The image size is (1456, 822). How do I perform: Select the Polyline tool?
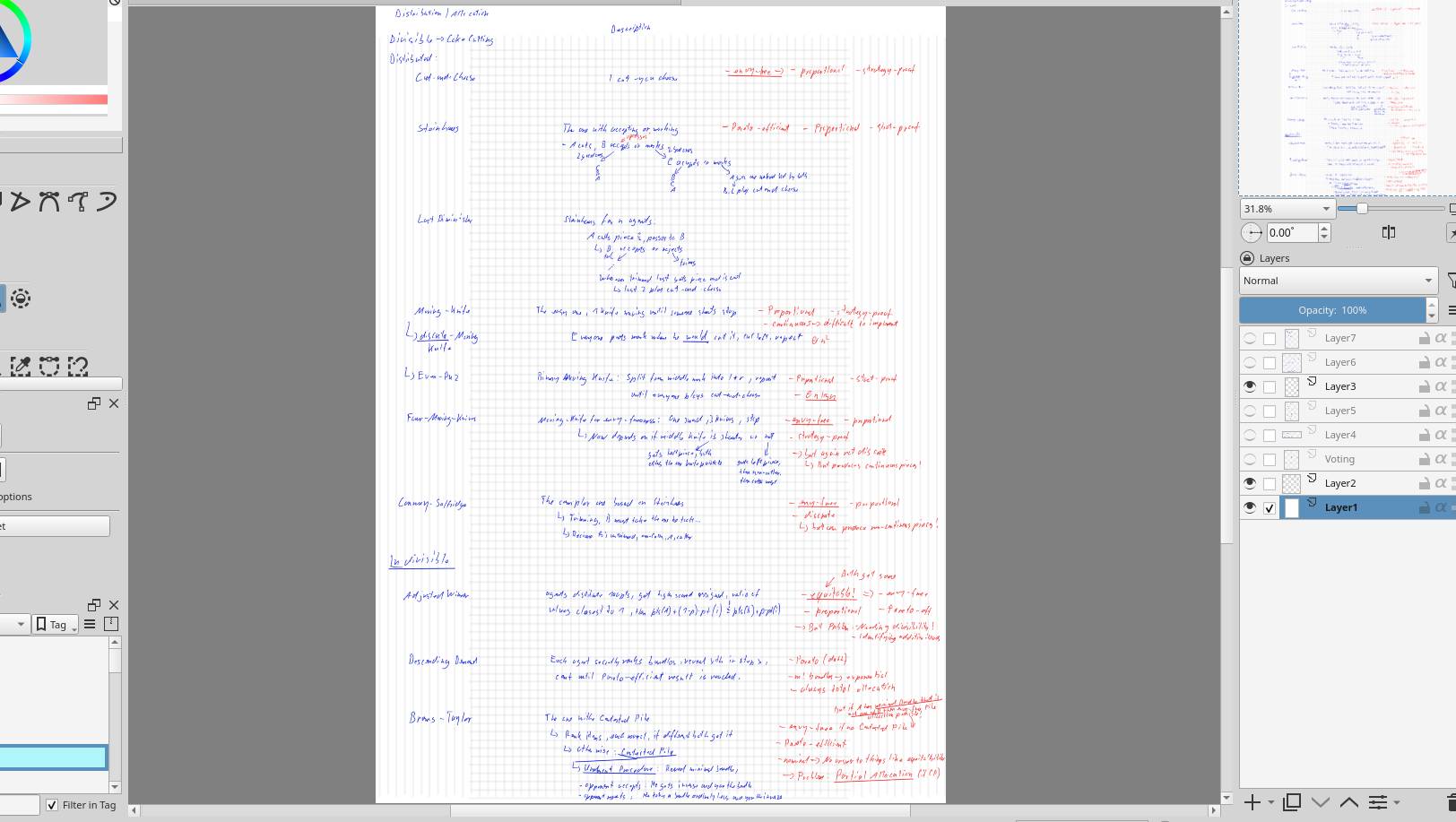(20, 202)
